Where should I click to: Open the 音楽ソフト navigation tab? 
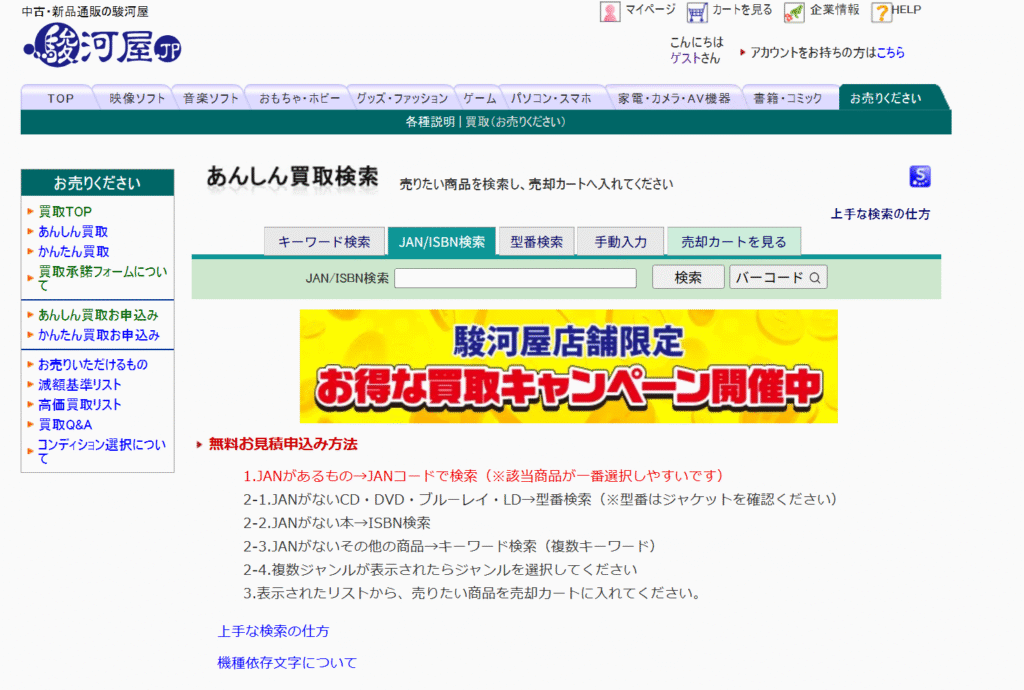[x=210, y=98]
